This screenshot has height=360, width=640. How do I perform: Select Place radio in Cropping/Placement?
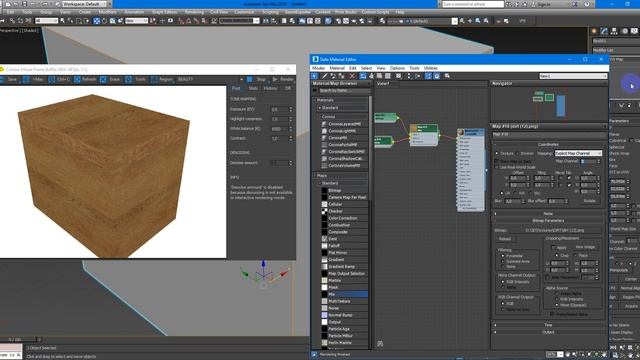click(575, 255)
